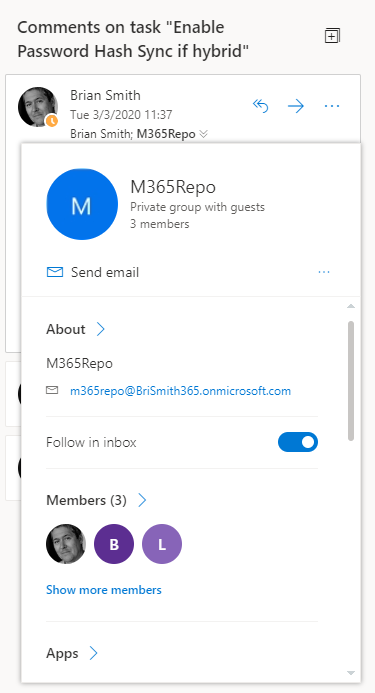Image resolution: width=375 pixels, height=693 pixels.
Task: Open the message more actions ellipsis
Action: (x=332, y=106)
